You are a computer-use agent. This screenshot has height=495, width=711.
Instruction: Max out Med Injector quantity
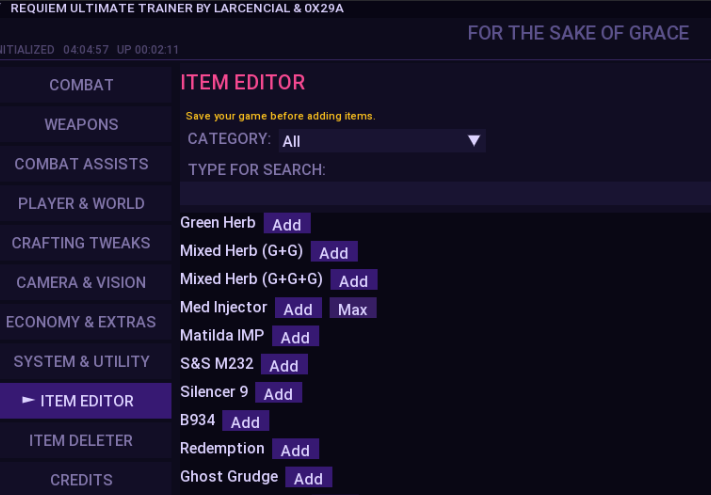(x=352, y=309)
